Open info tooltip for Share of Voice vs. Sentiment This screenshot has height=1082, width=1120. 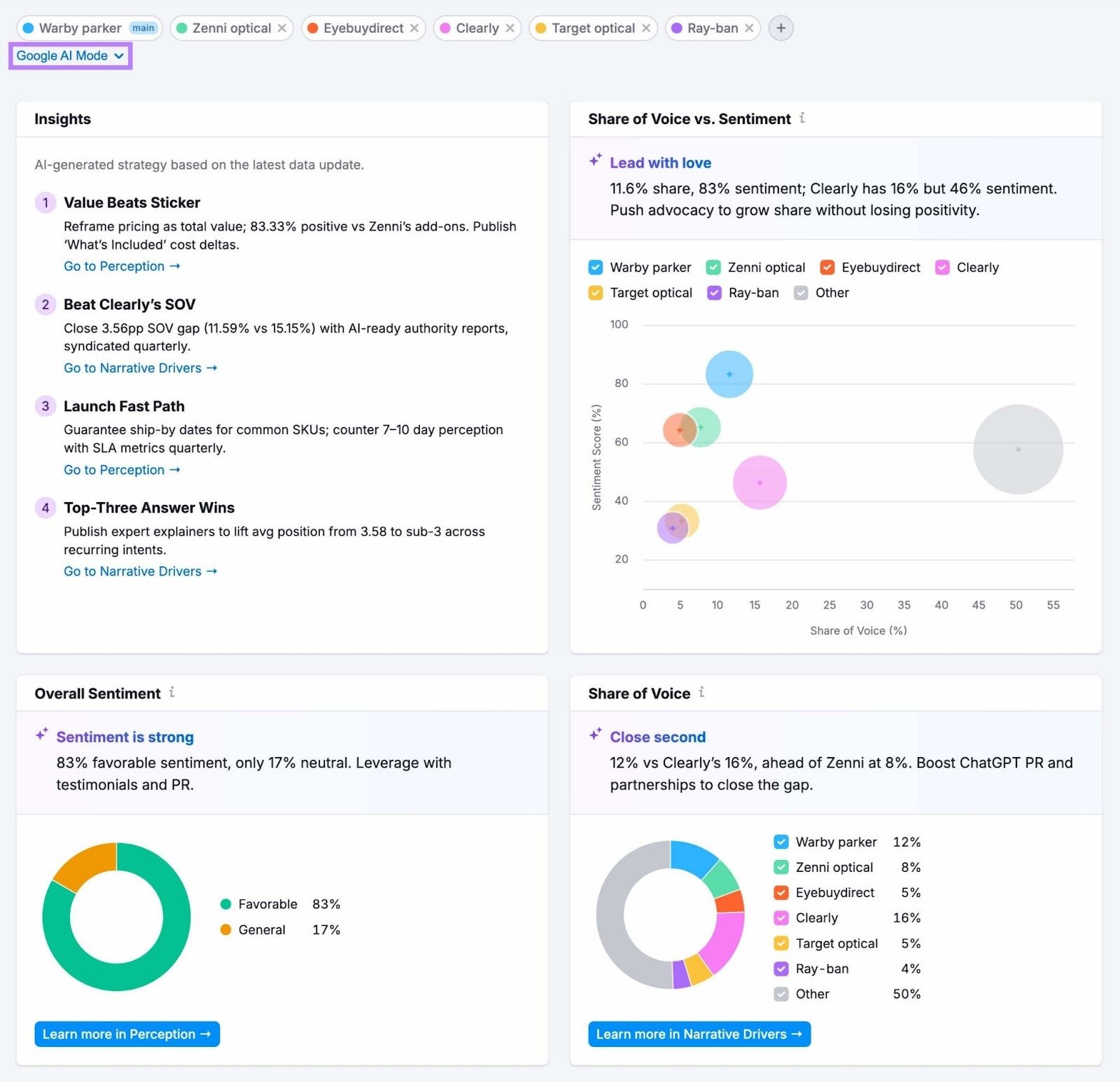pos(802,119)
